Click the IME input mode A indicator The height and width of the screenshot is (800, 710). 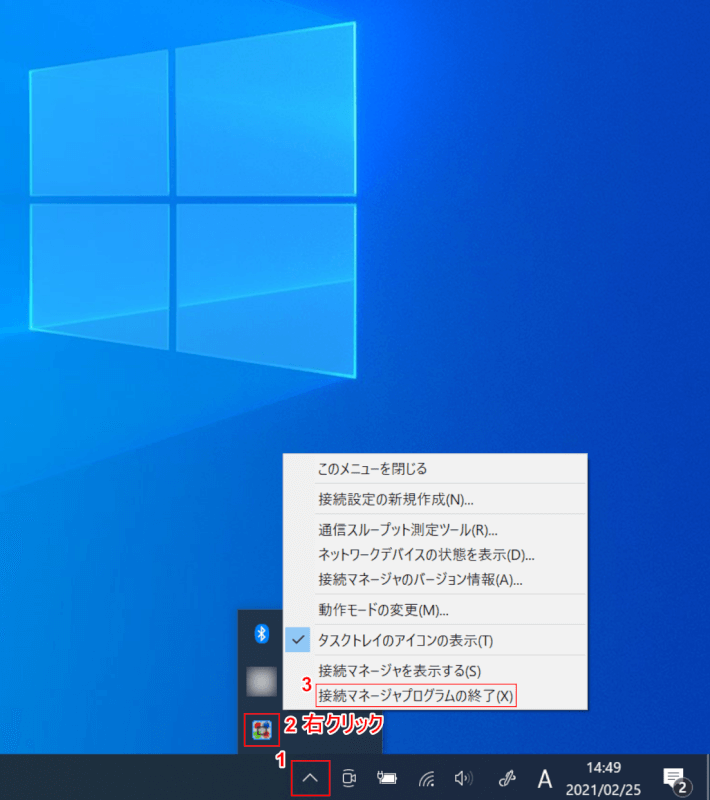pos(545,778)
